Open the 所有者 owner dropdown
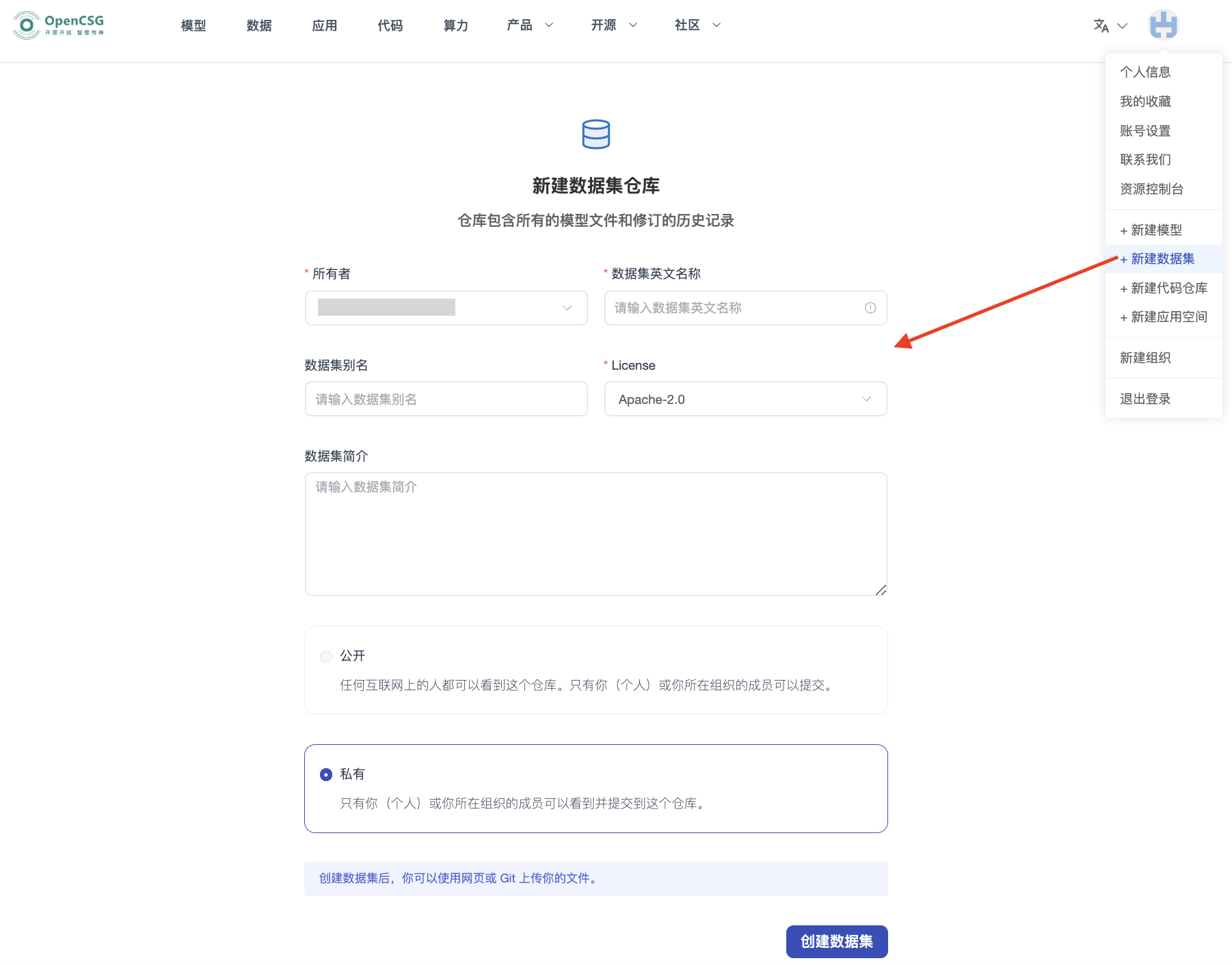The height and width of the screenshot is (965, 1232). [x=446, y=308]
